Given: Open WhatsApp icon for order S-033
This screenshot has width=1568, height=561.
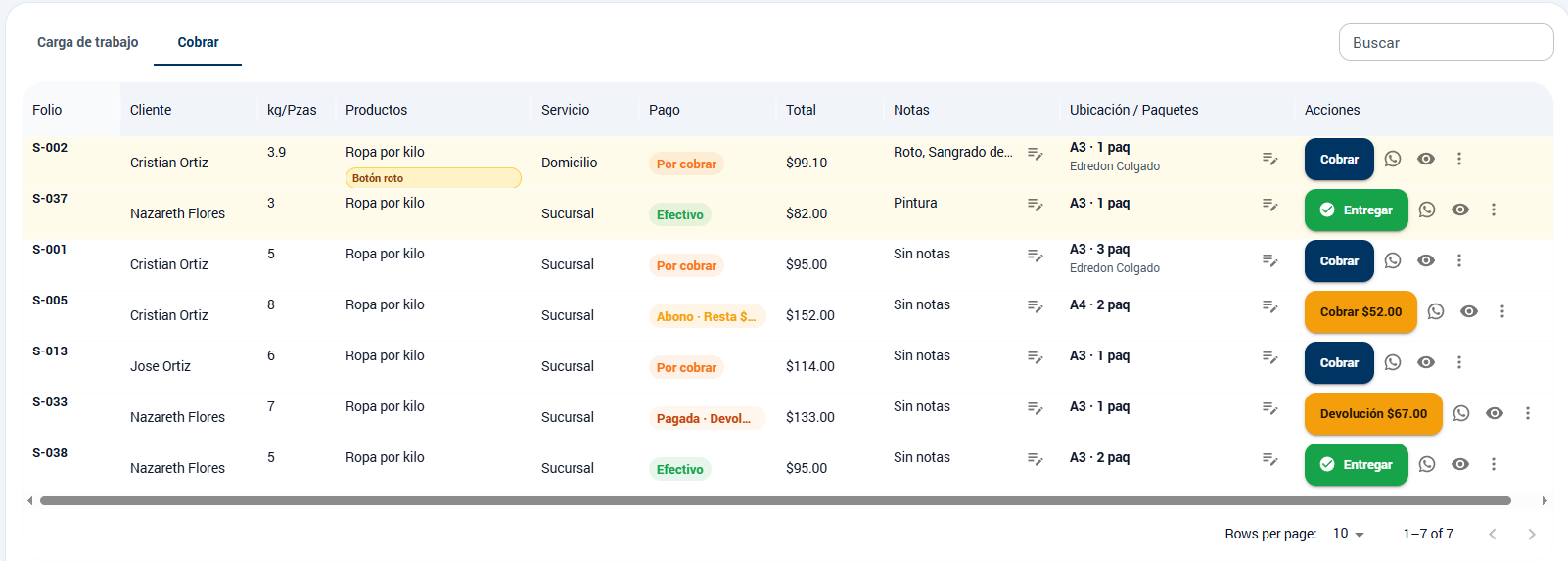Looking at the screenshot, I should coord(1461,413).
